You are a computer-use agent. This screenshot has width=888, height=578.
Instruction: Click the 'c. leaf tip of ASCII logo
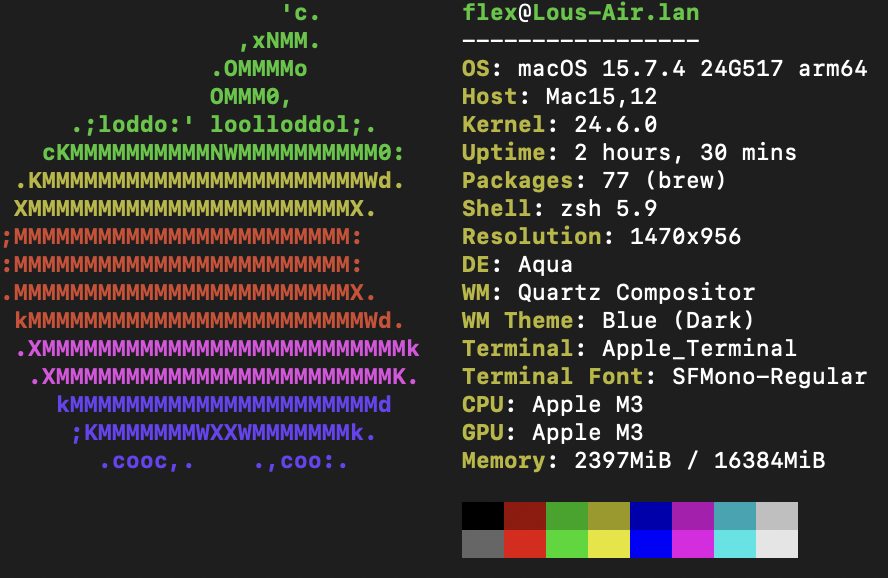pos(301,13)
